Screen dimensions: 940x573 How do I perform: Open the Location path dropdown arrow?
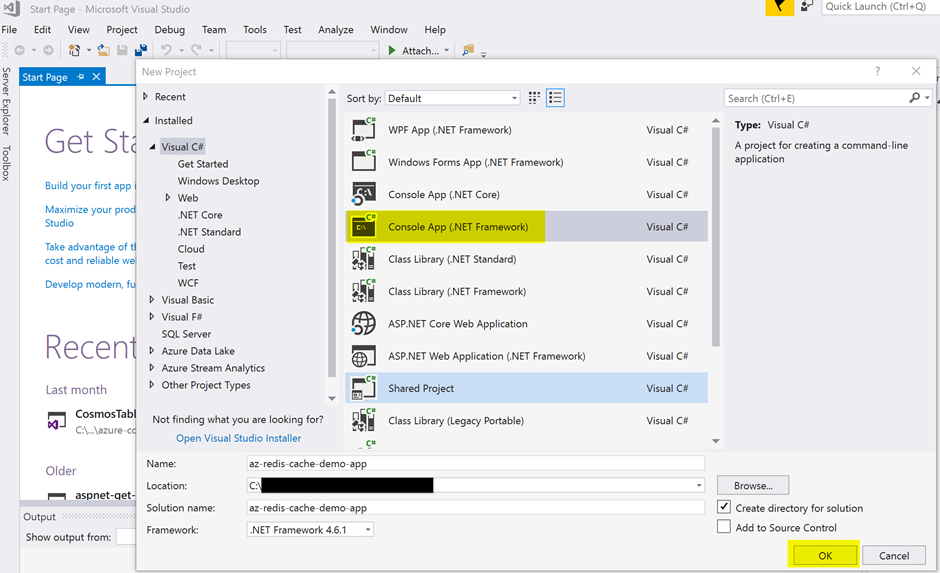(699, 485)
